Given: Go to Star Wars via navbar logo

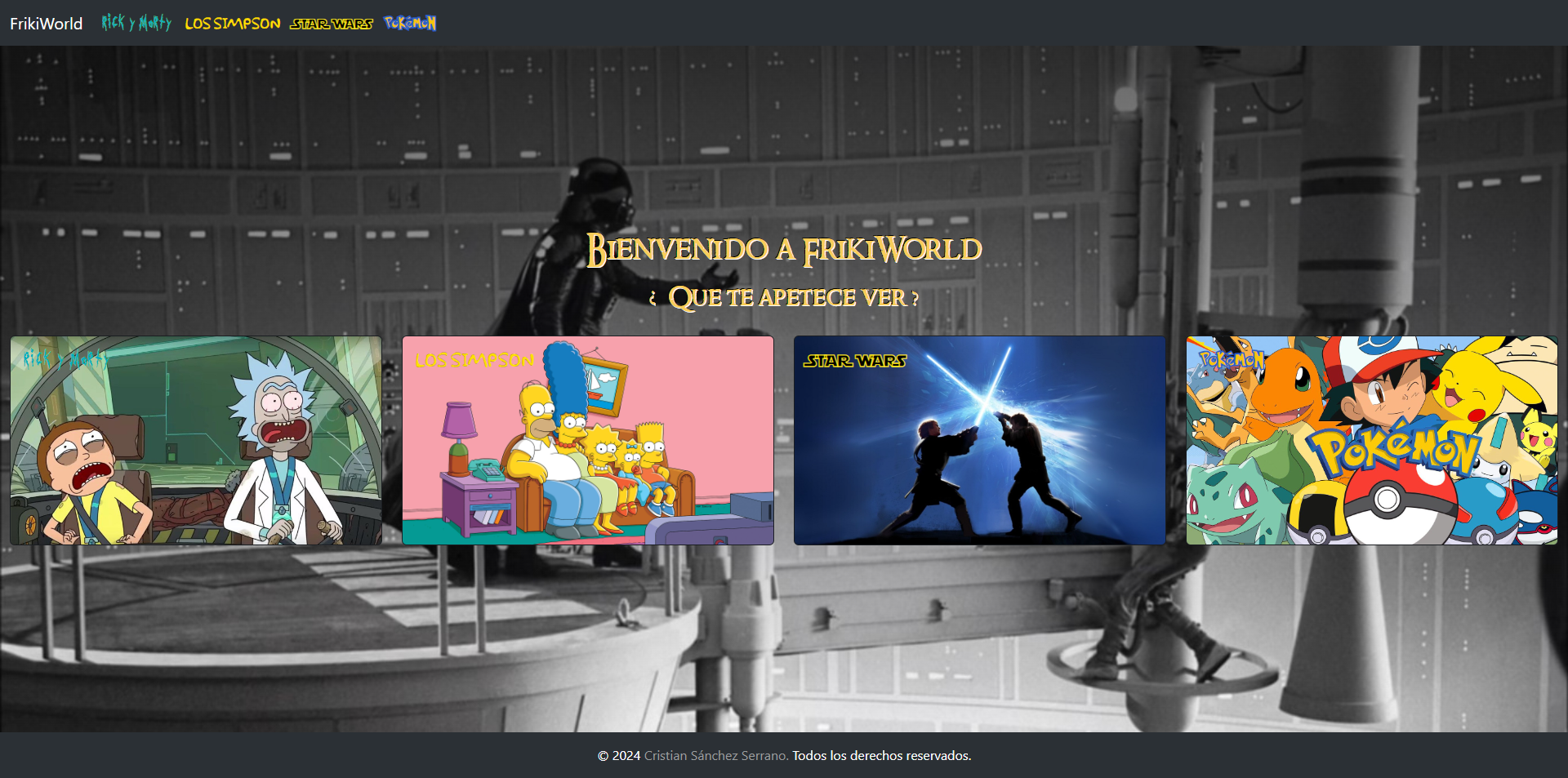Looking at the screenshot, I should tap(332, 24).
